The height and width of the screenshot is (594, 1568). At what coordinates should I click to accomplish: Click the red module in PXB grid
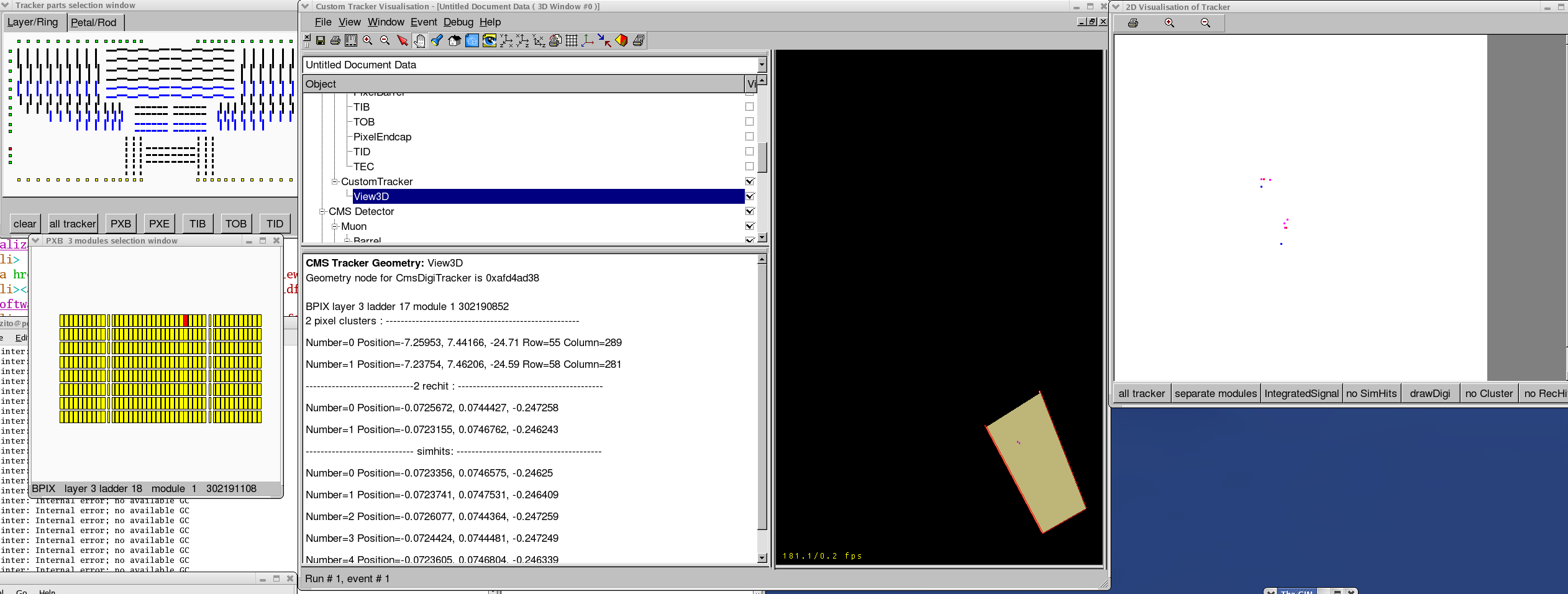coord(186,321)
